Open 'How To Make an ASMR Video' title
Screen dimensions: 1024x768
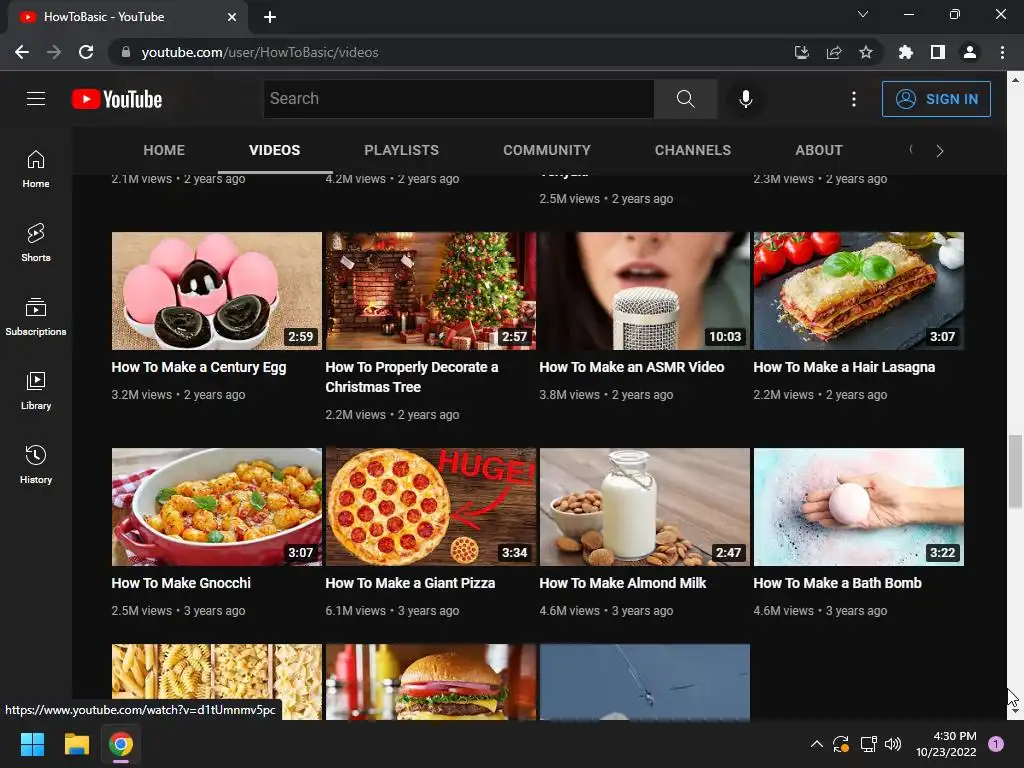[x=632, y=367]
